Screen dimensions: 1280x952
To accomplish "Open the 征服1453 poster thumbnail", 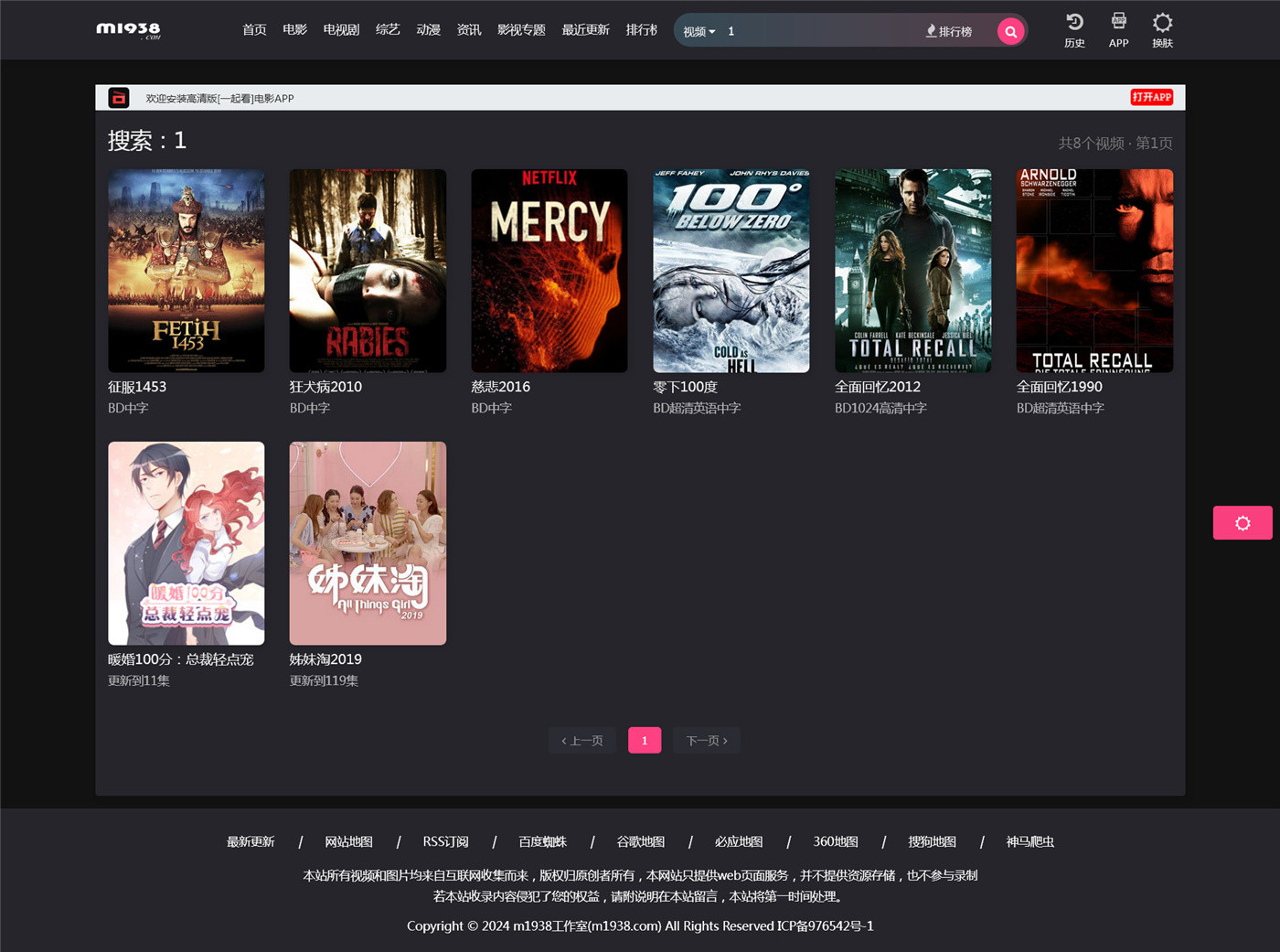I will point(187,271).
